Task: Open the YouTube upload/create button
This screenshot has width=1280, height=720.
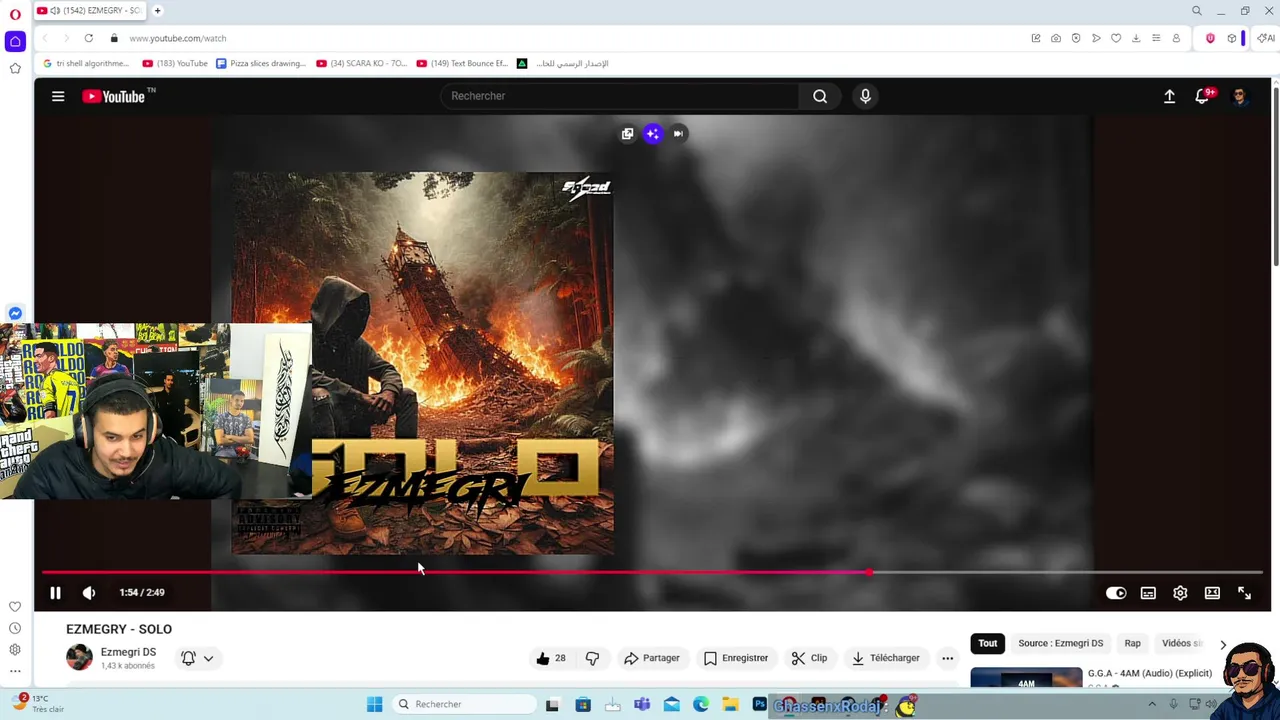Action: (1169, 96)
